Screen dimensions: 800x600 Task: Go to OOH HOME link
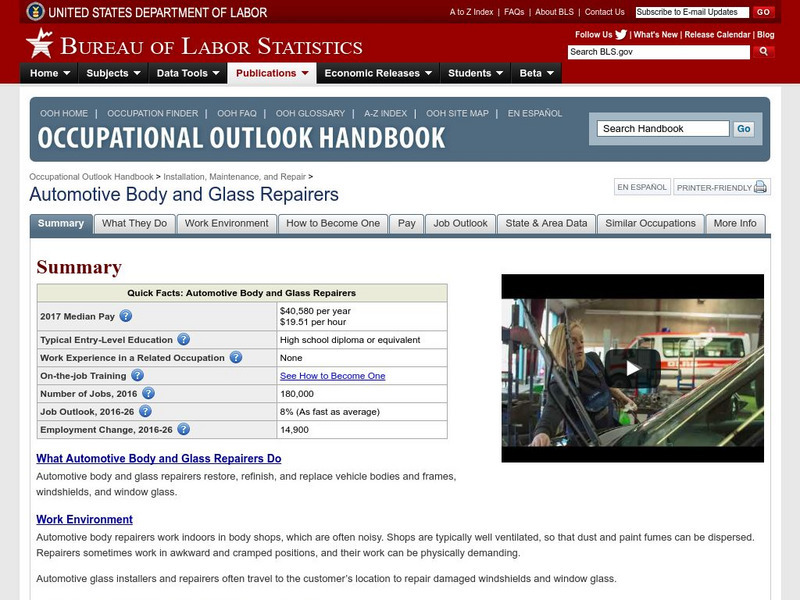coord(64,113)
